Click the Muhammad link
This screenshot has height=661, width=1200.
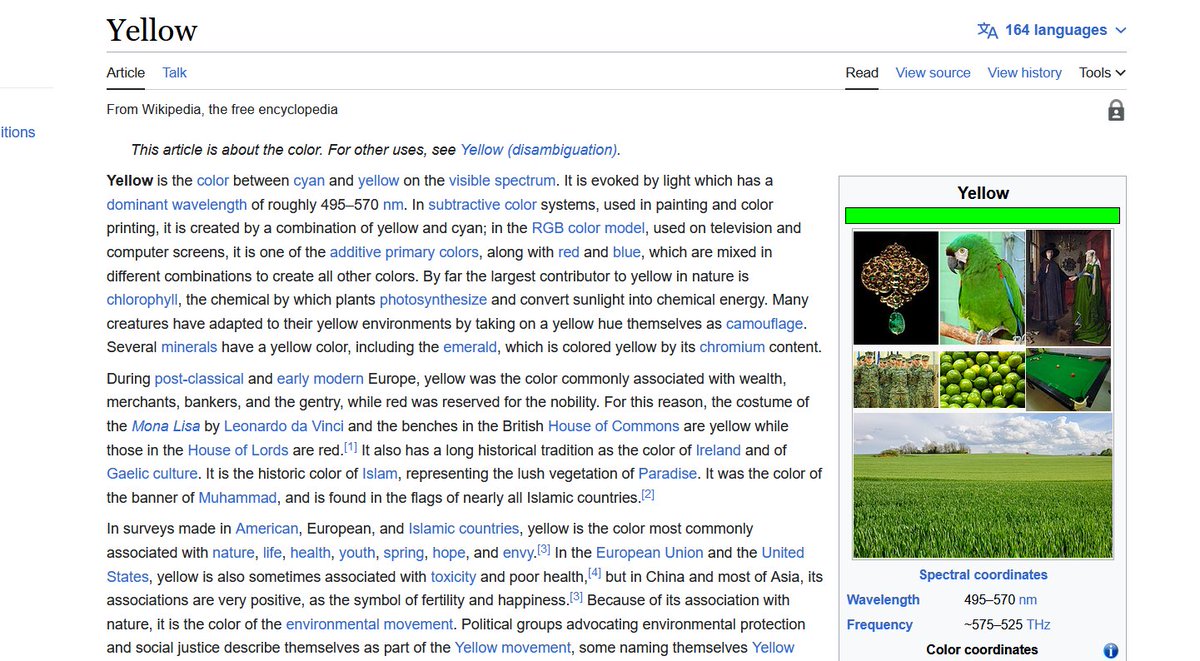click(x=237, y=498)
